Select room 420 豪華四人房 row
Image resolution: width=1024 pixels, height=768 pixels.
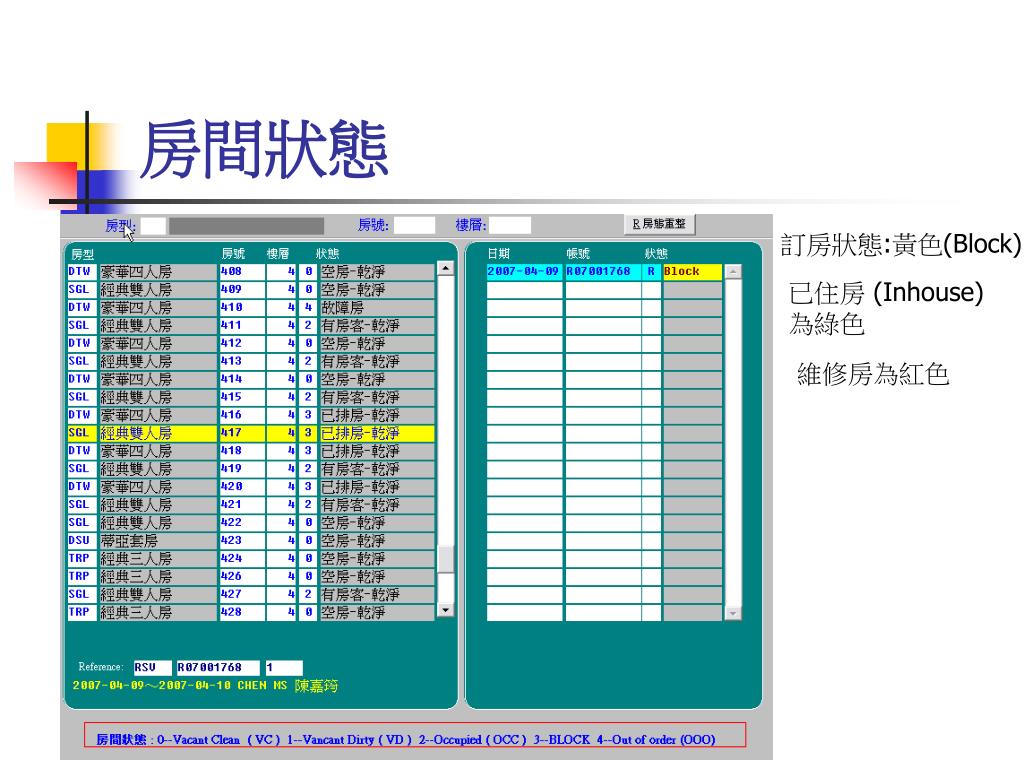(x=250, y=486)
